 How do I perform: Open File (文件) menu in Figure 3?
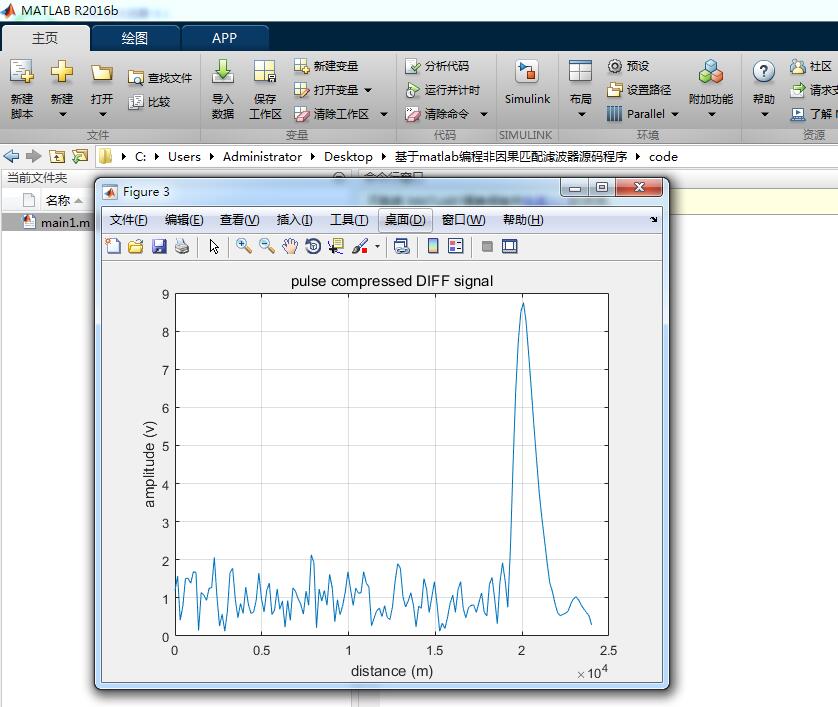tap(128, 220)
